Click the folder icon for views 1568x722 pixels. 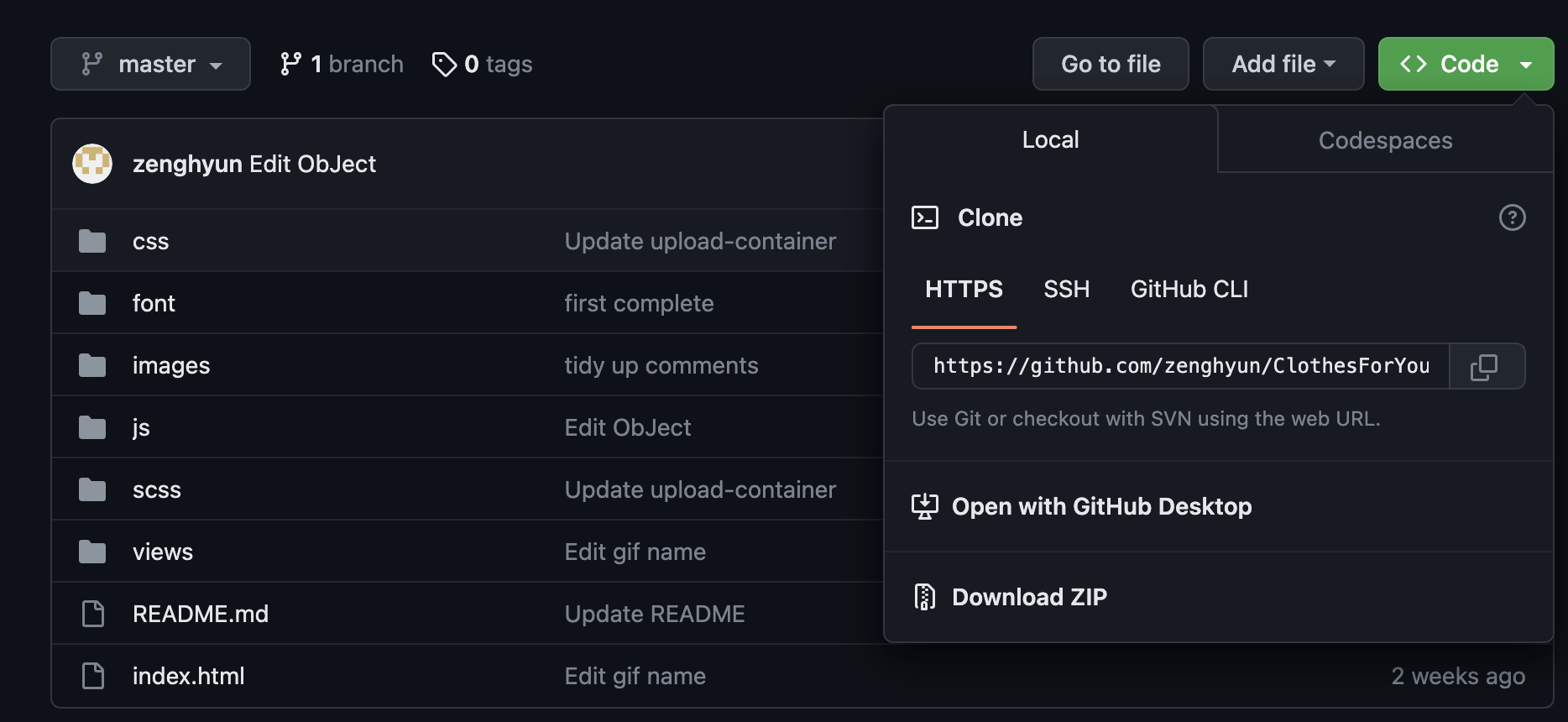pyautogui.click(x=92, y=552)
